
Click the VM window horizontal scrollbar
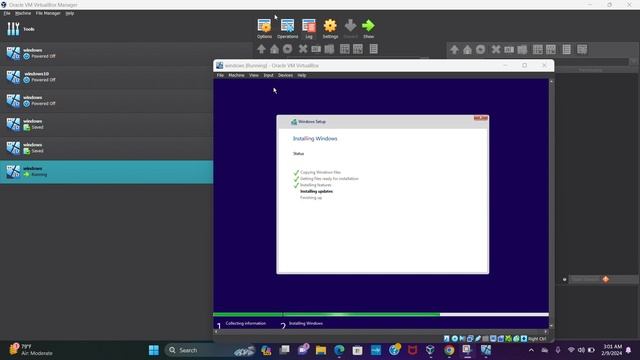click(x=380, y=331)
